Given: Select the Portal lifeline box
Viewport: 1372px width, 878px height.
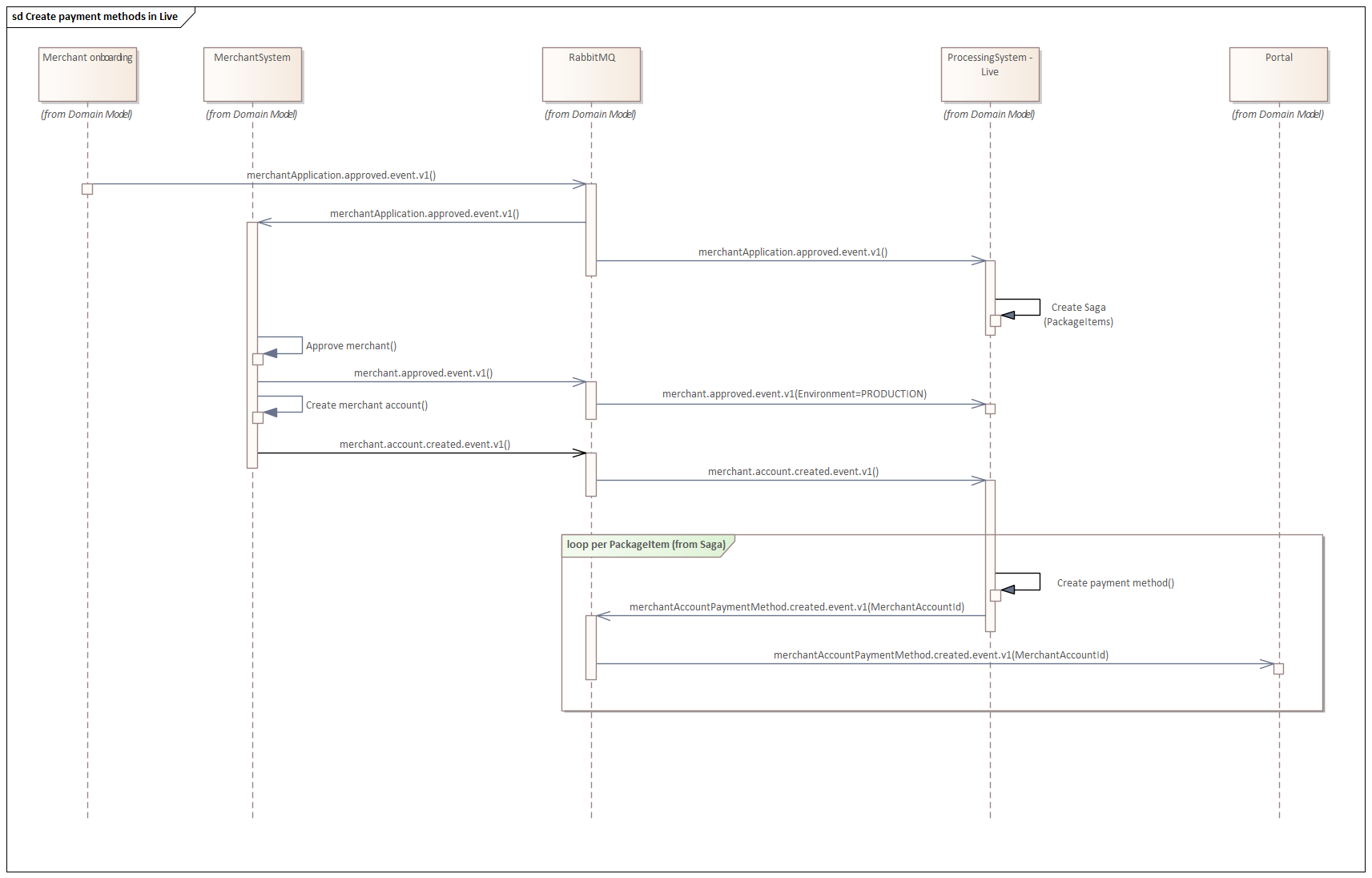Looking at the screenshot, I should pyautogui.click(x=1278, y=75).
